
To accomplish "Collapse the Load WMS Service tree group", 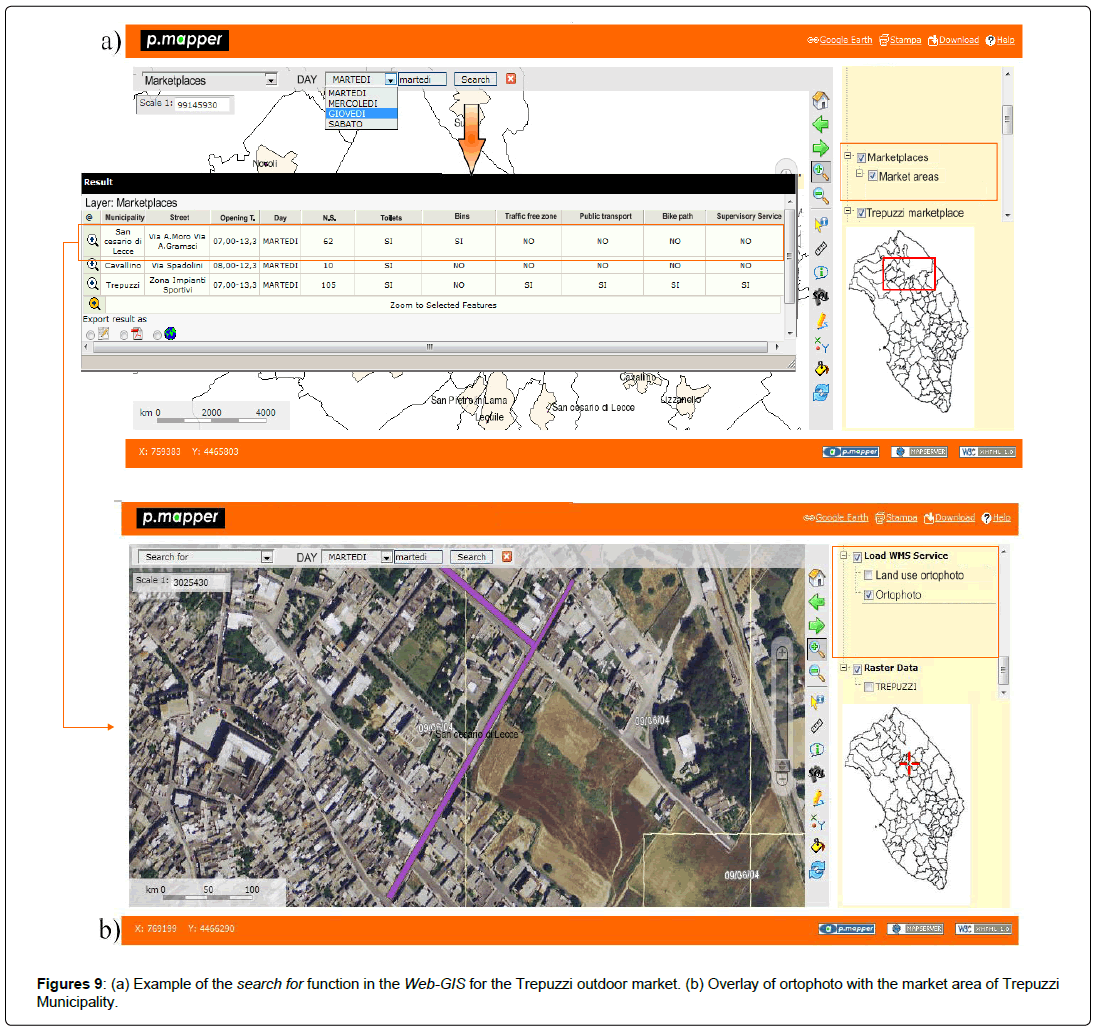I will 845,556.
